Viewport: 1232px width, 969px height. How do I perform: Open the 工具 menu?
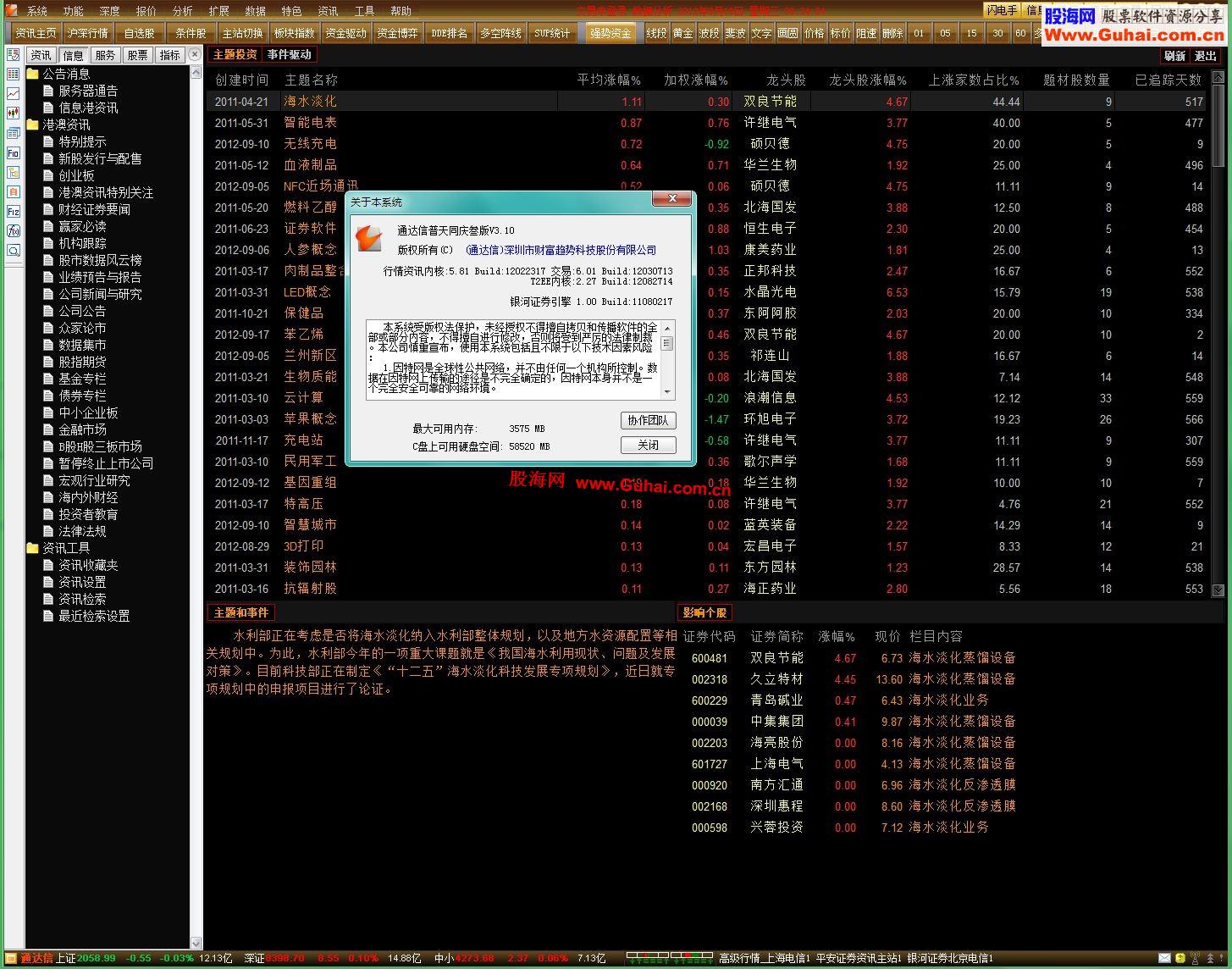coord(365,11)
